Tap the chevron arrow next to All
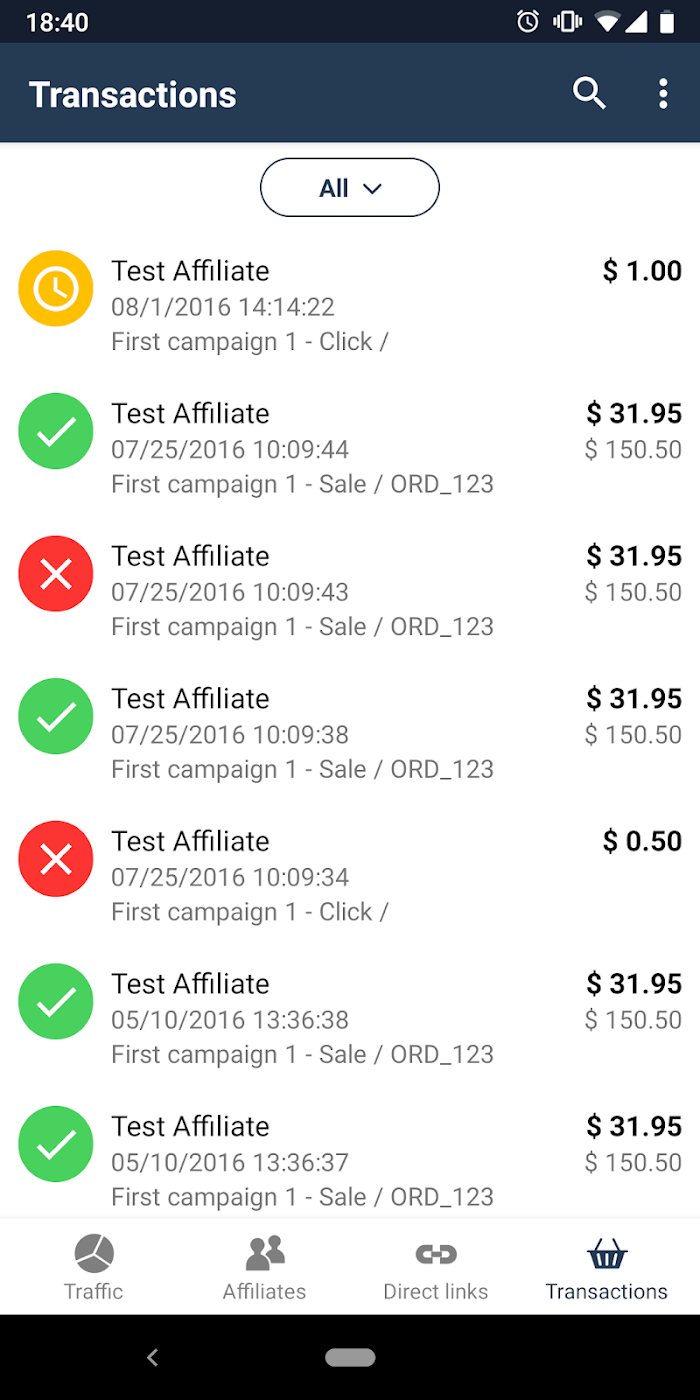Image resolution: width=700 pixels, height=1400 pixels. point(372,188)
